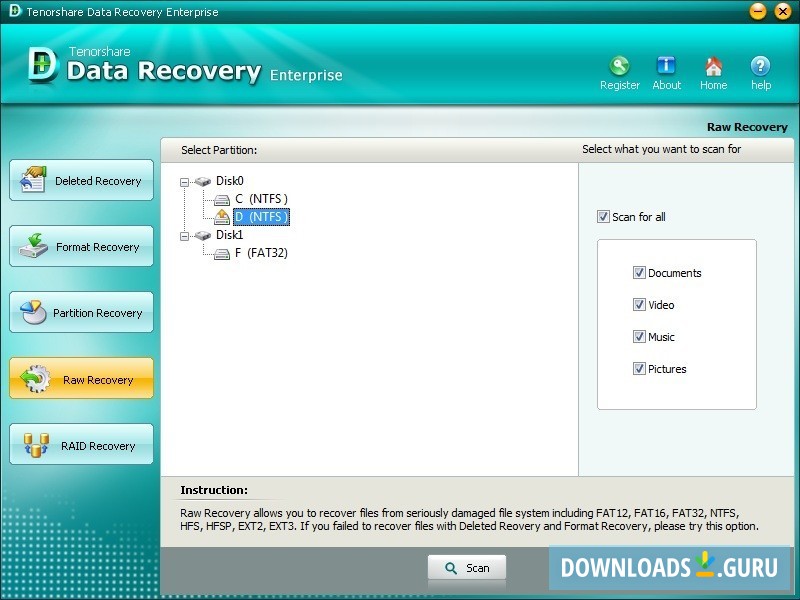Select the Disk1 label in tree

pos(230,235)
